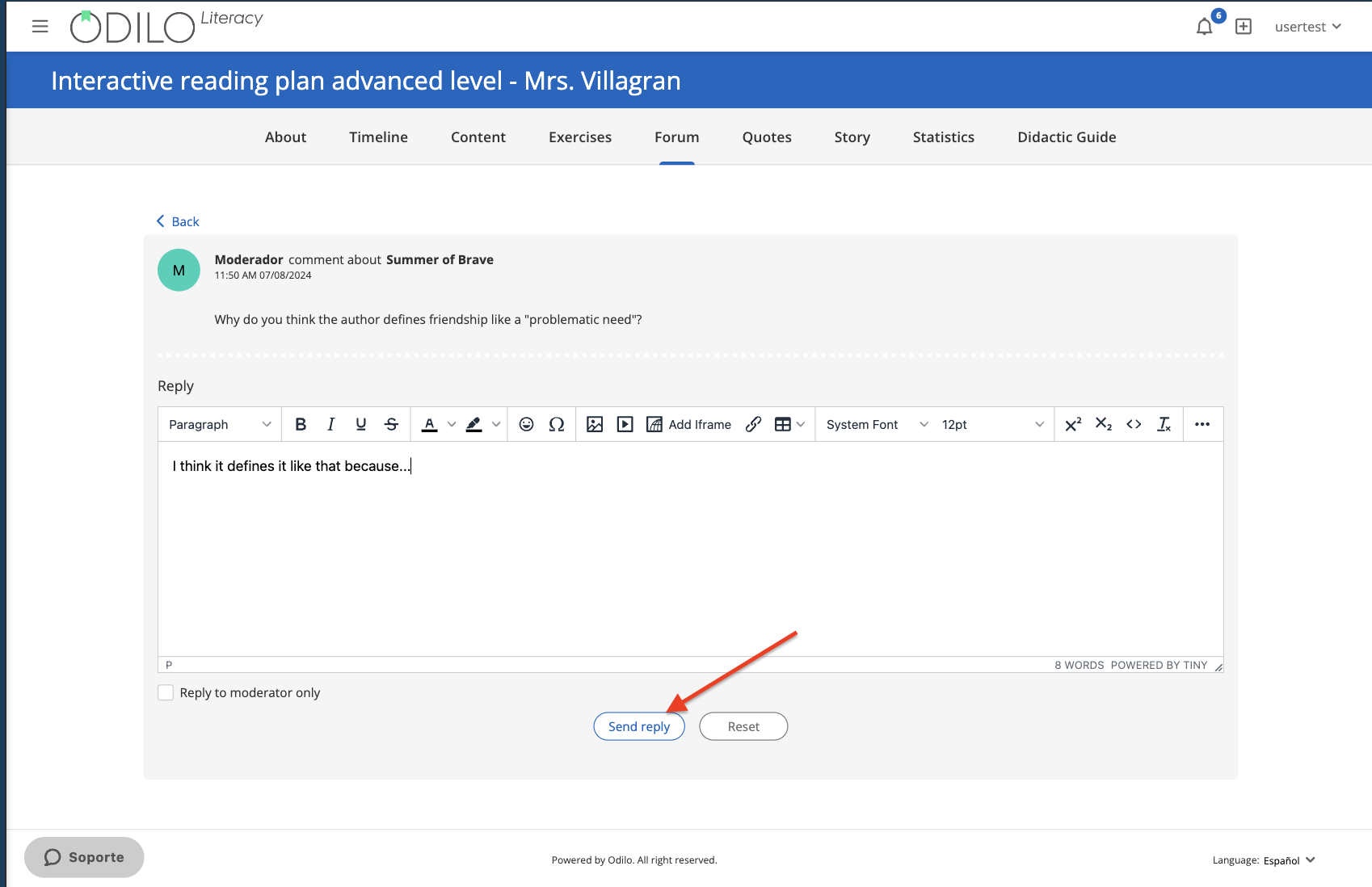The image size is (1372, 887).
Task: Click the 8 WORDS counter
Action: (1079, 665)
